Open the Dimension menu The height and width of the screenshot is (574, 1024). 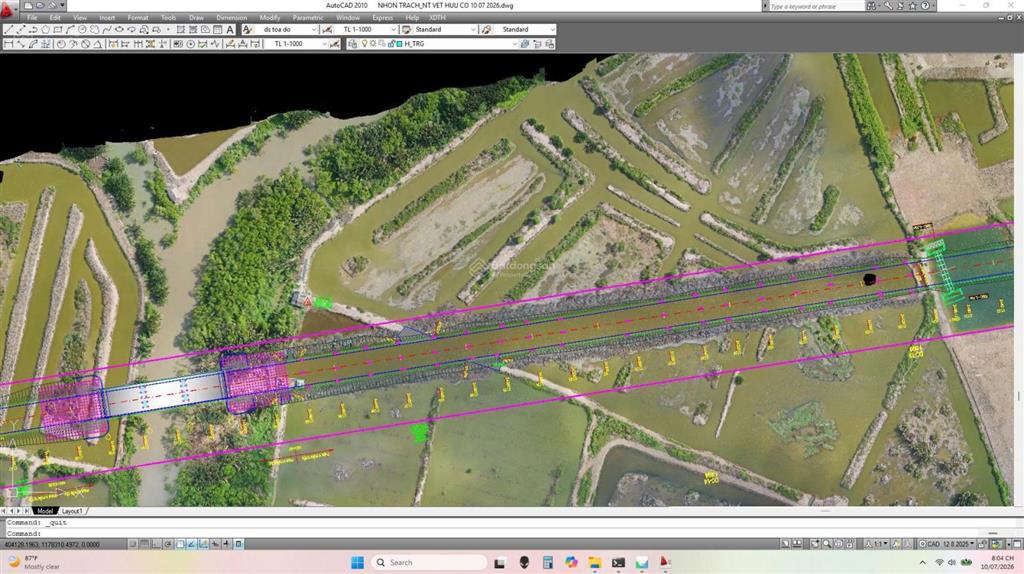(232, 18)
